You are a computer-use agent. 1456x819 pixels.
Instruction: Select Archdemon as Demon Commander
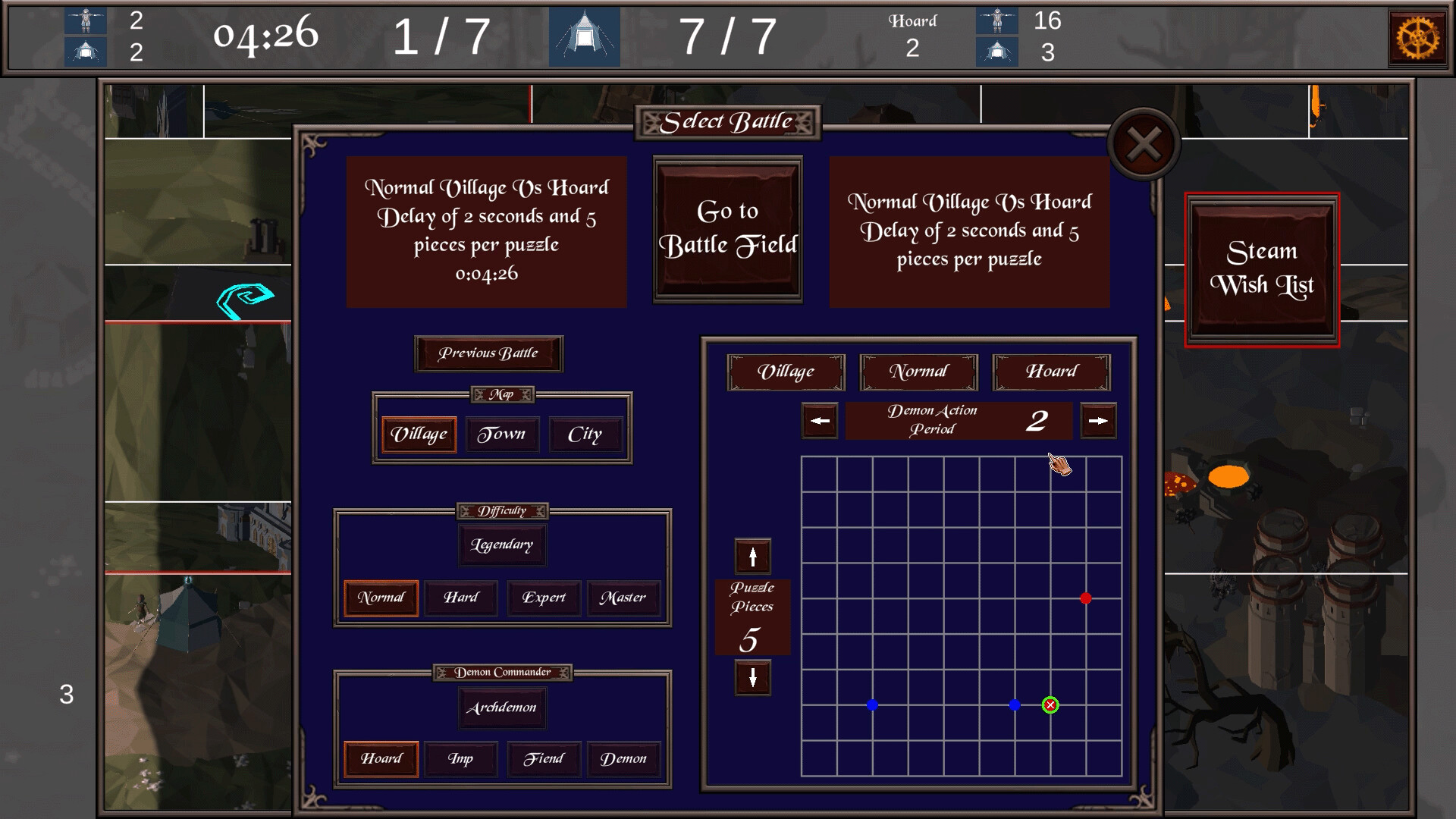point(502,707)
